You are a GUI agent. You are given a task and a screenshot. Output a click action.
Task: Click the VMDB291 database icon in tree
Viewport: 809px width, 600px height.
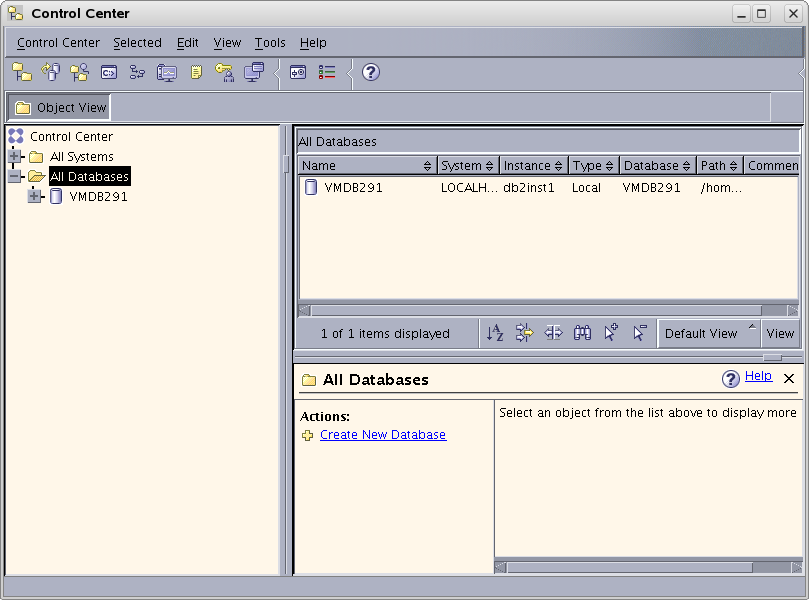pos(56,197)
